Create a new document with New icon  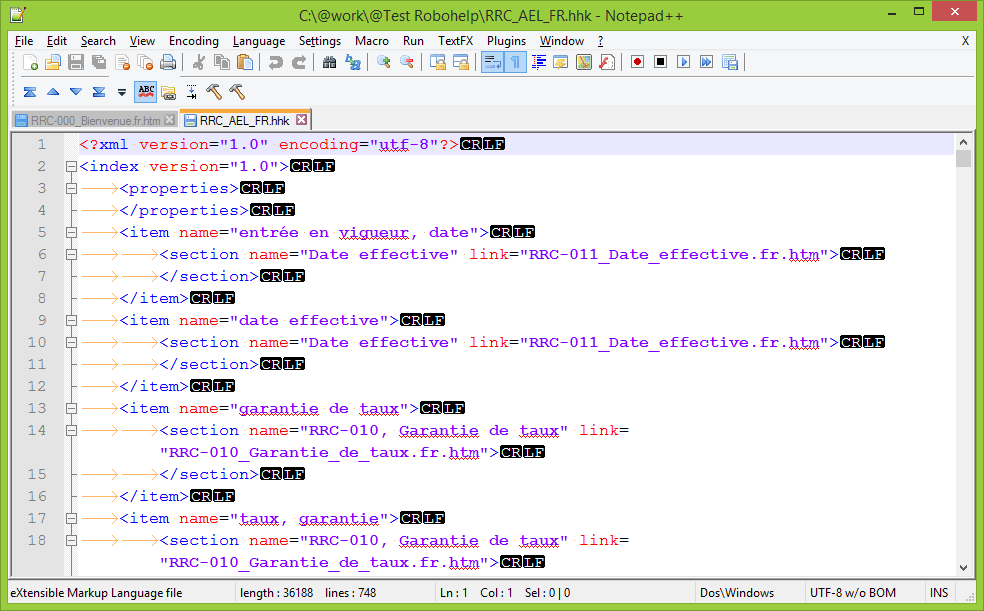[30, 62]
